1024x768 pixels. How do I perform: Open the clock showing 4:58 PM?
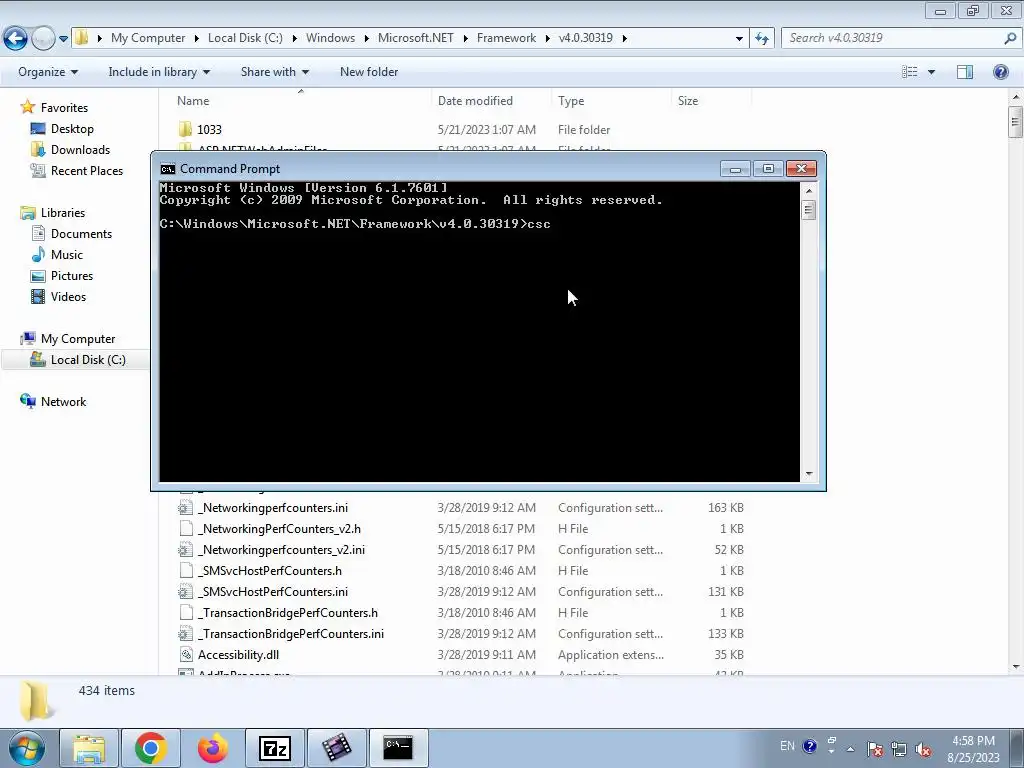[973, 748]
